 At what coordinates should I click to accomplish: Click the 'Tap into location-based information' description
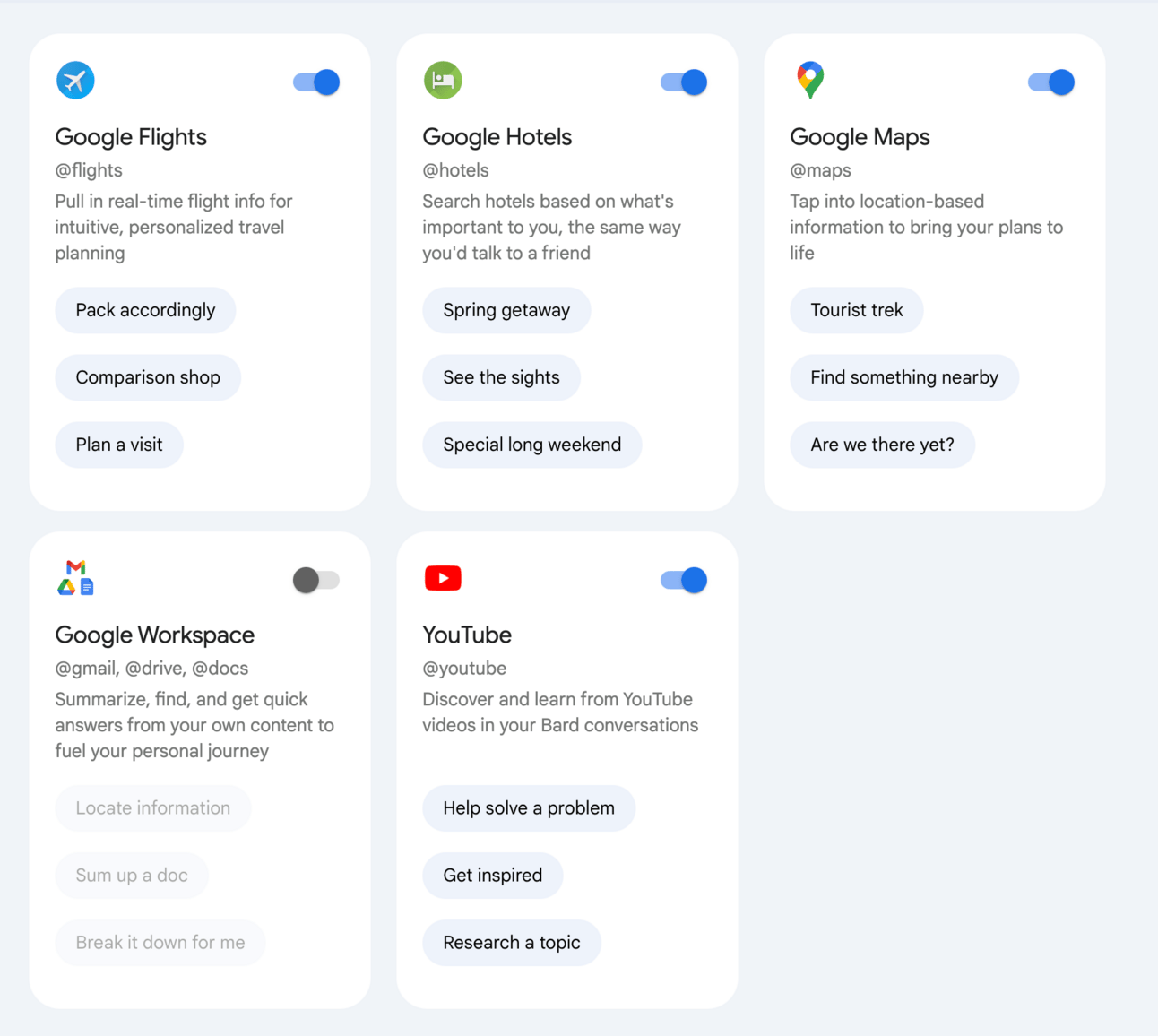tap(927, 227)
